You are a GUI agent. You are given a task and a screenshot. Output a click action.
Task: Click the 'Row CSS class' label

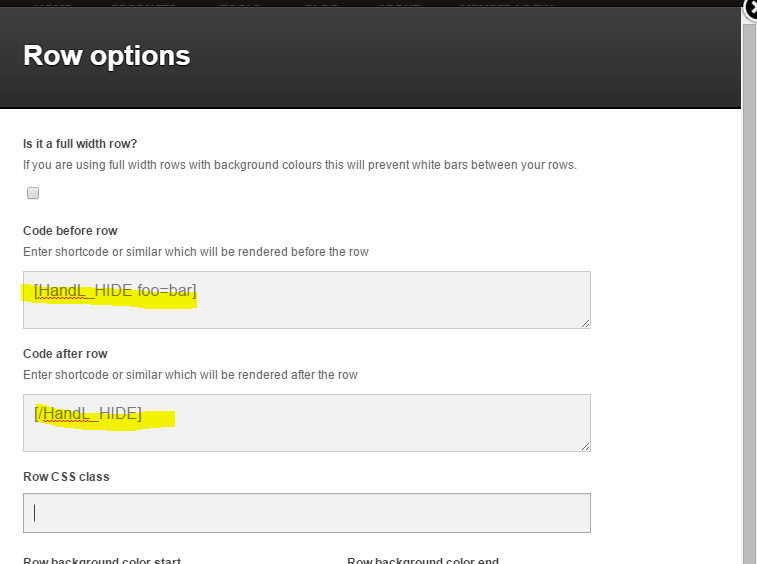66,477
